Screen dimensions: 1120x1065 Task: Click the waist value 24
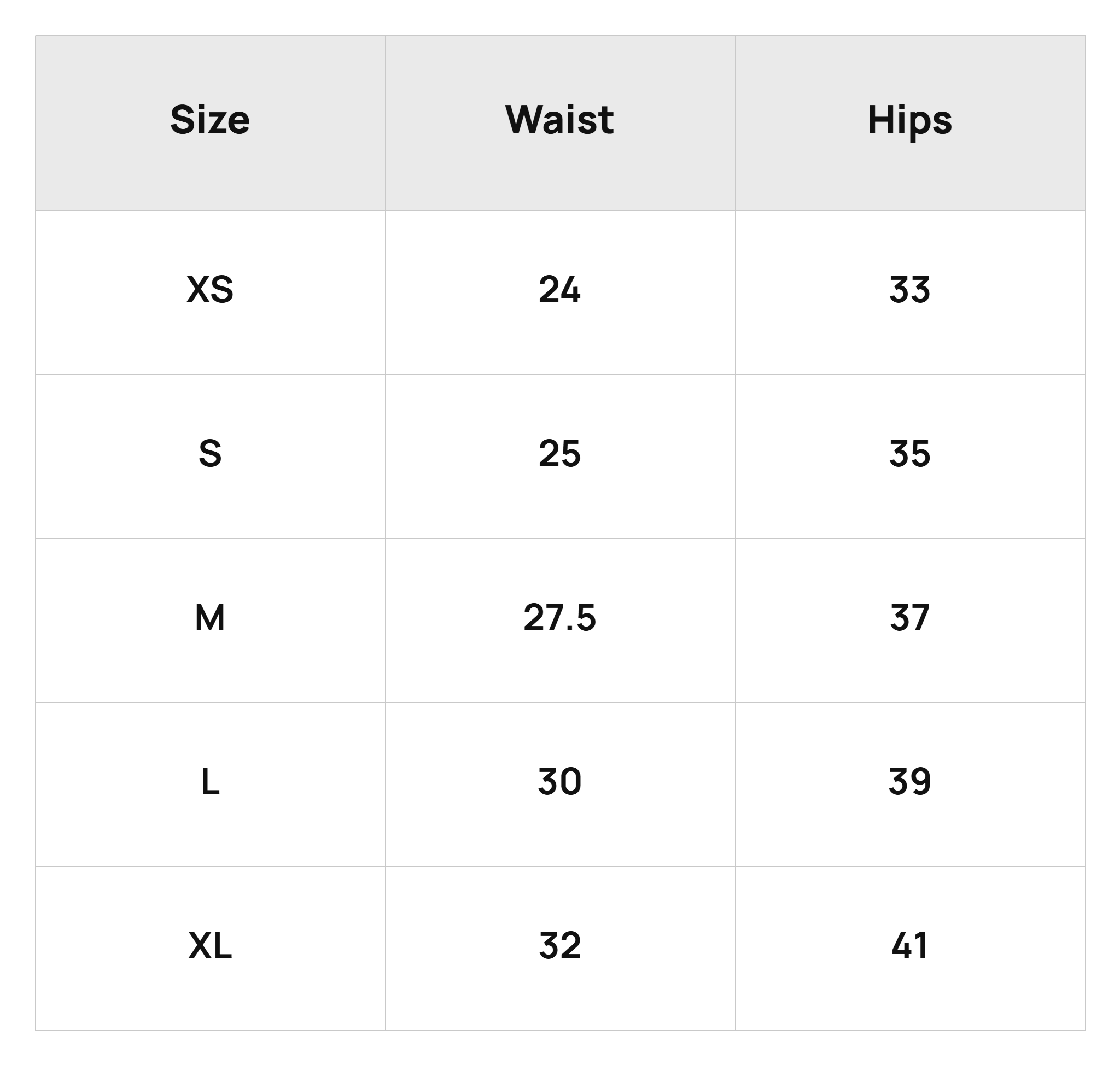coord(559,290)
